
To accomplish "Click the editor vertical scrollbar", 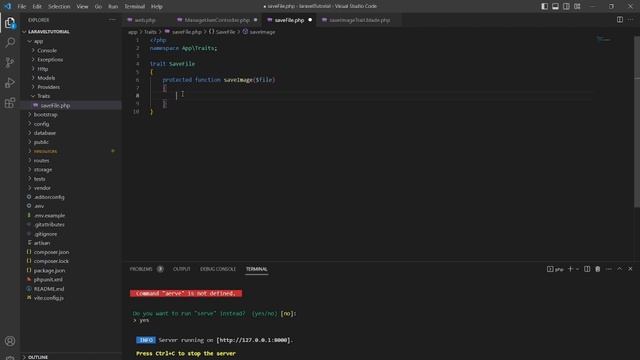I will pos(637,122).
